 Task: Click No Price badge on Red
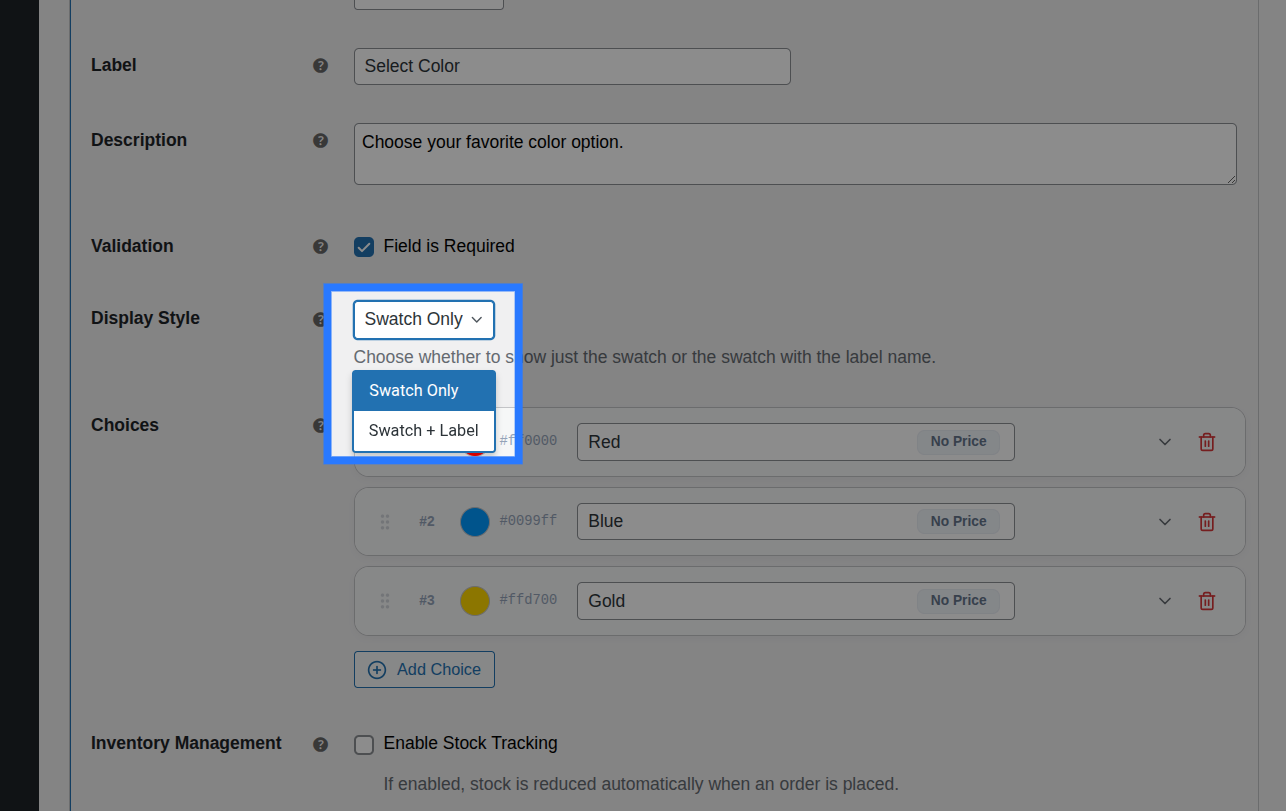click(958, 442)
